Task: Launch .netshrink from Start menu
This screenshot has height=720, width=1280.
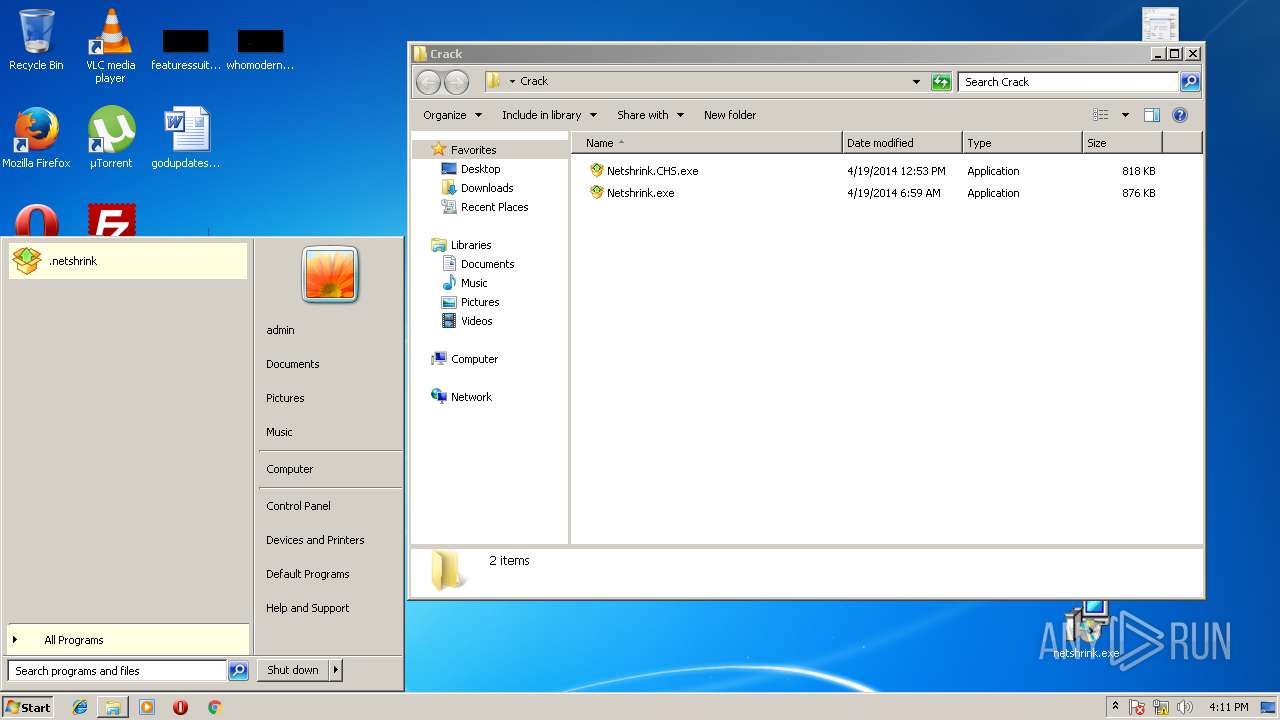Action: coord(128,261)
